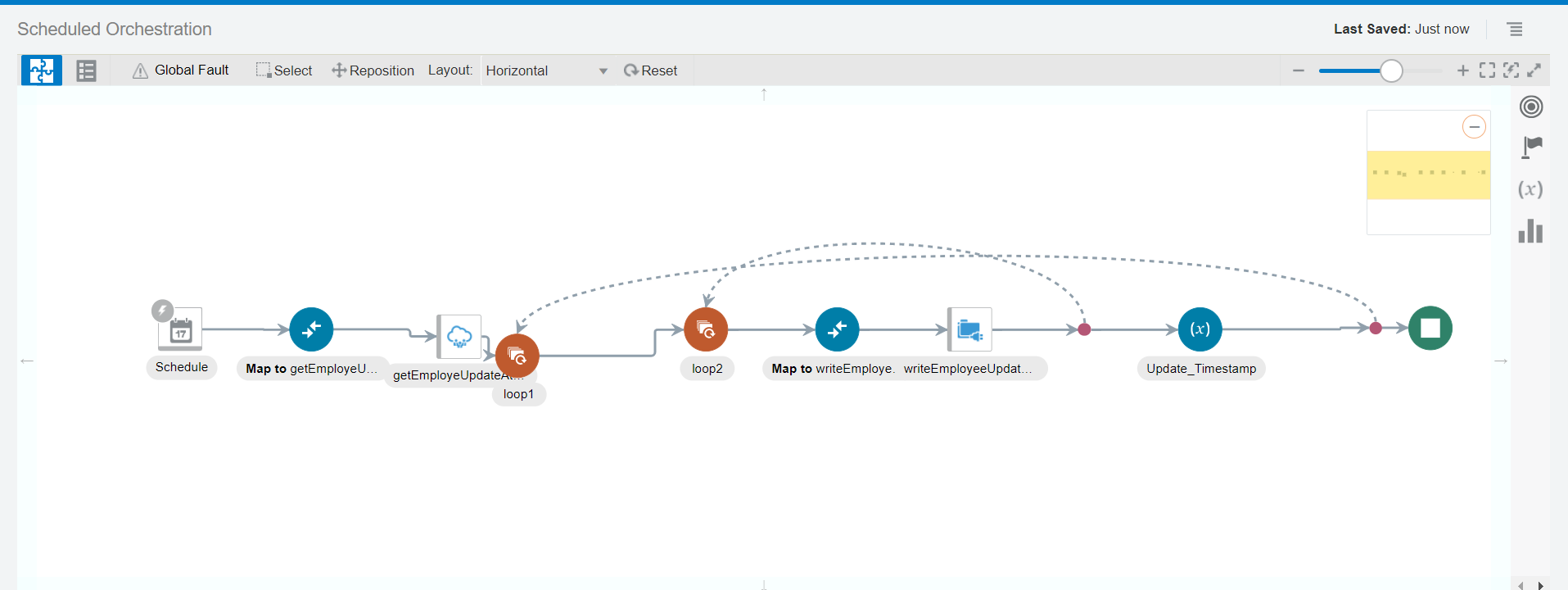
Task: Maximize the canvas with expand arrows
Action: coord(1534,70)
